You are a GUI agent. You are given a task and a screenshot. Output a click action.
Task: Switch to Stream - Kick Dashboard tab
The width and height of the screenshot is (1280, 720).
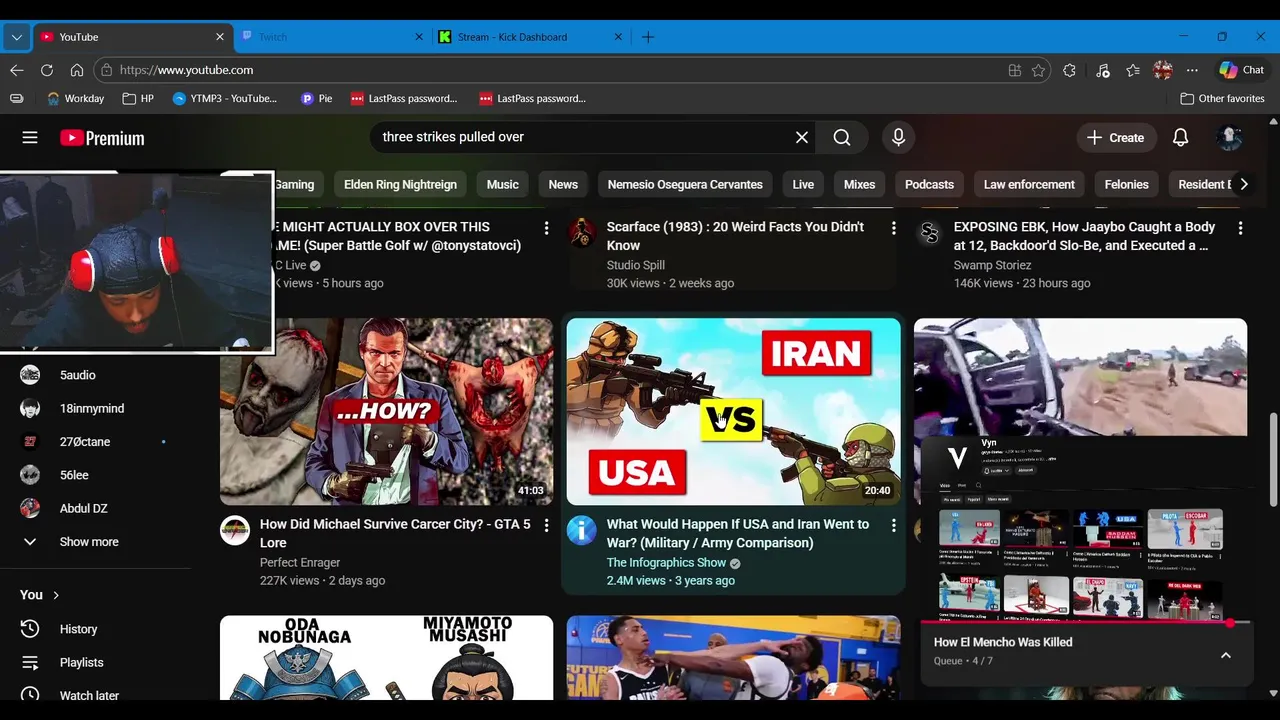point(530,37)
